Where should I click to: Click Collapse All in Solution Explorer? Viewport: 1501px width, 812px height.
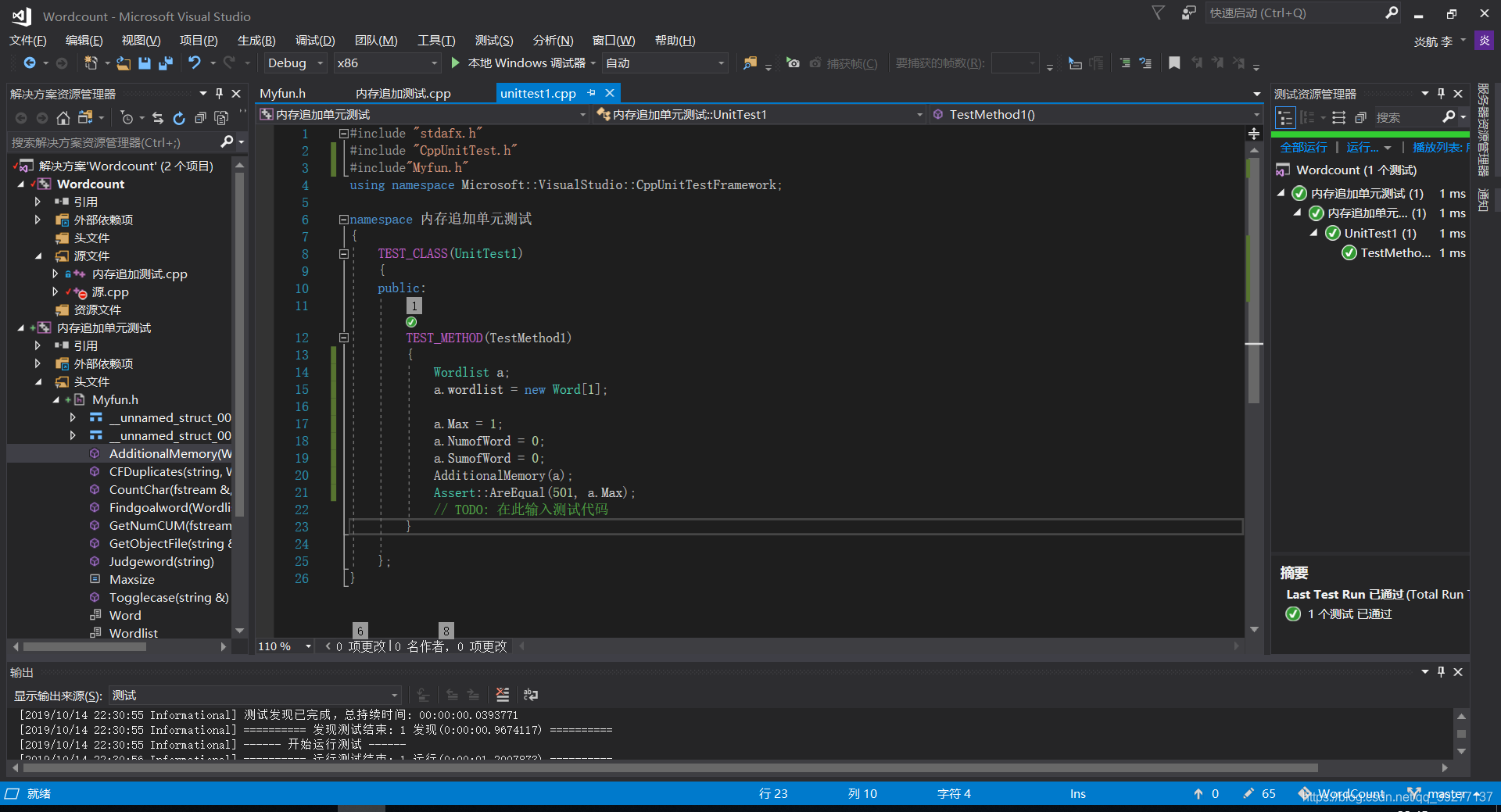[x=200, y=118]
